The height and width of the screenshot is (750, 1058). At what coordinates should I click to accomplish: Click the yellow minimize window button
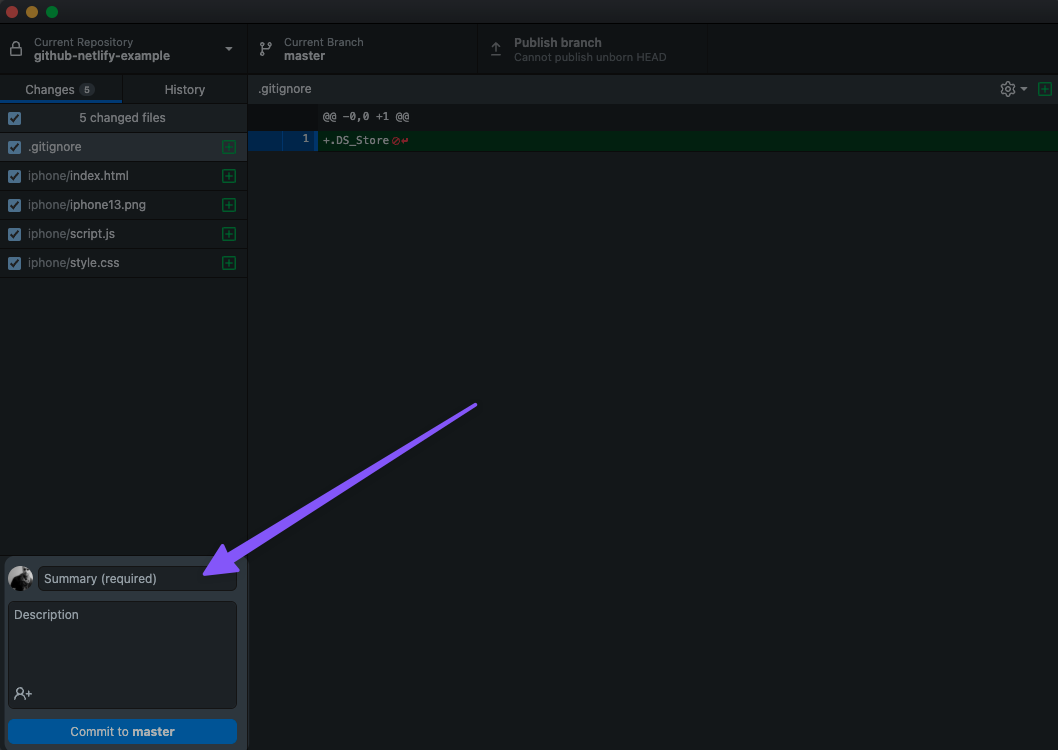coord(32,12)
